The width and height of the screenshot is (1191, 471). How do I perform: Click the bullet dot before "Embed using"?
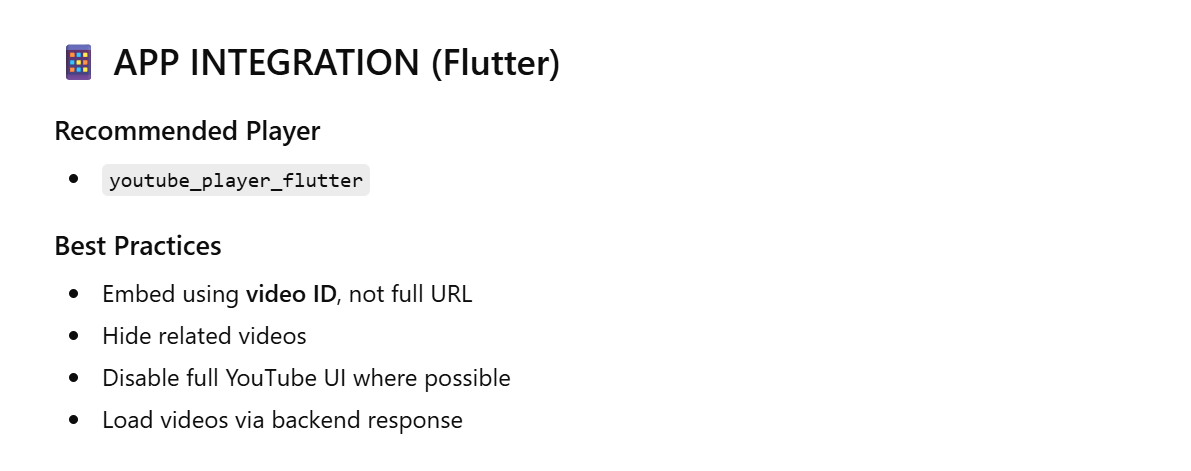coord(74,294)
